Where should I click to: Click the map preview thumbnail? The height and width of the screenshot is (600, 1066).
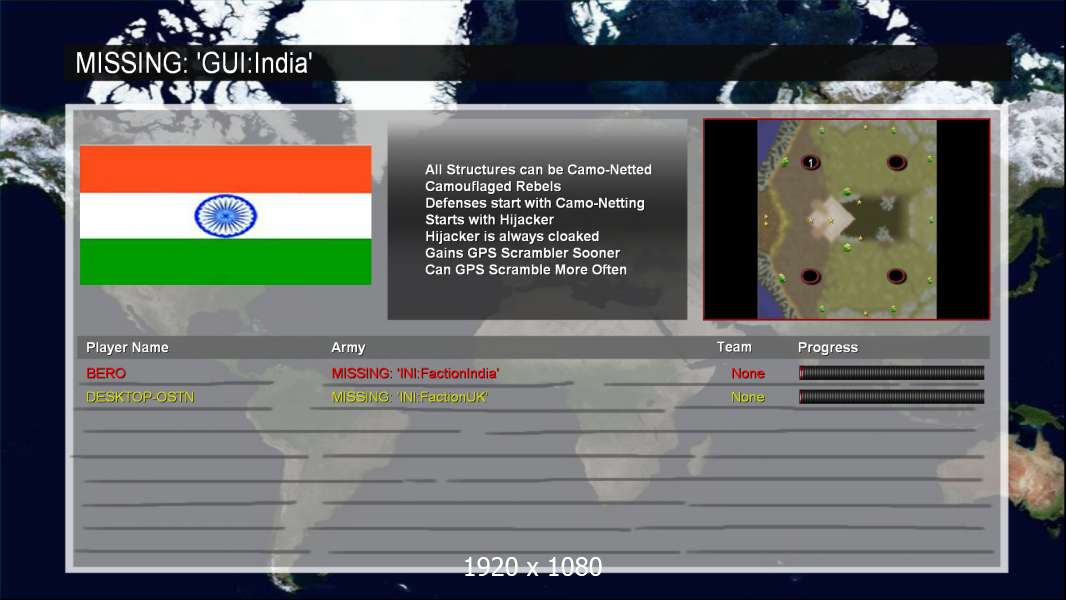(846, 219)
